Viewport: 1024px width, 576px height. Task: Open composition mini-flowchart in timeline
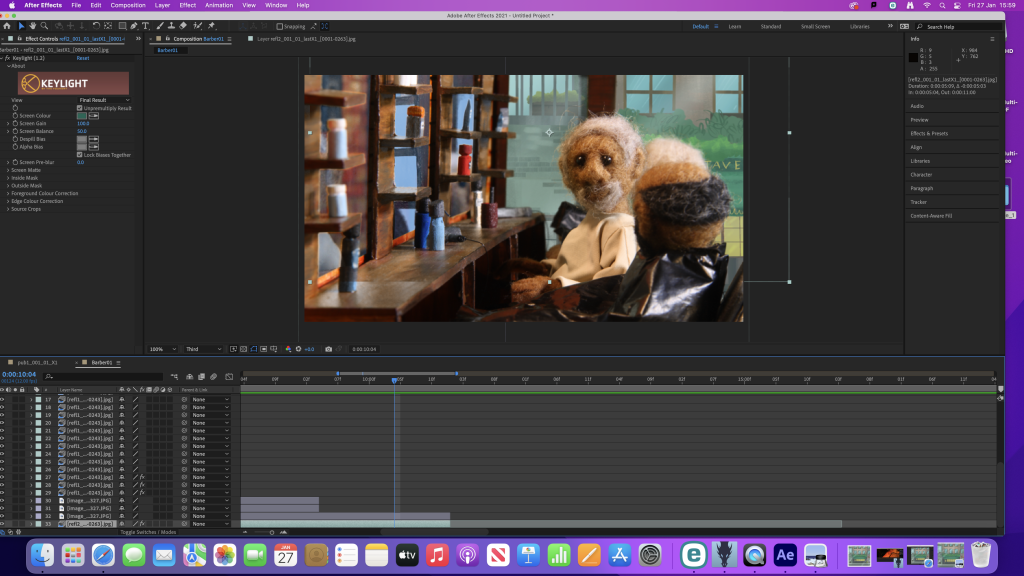pyautogui.click(x=174, y=377)
